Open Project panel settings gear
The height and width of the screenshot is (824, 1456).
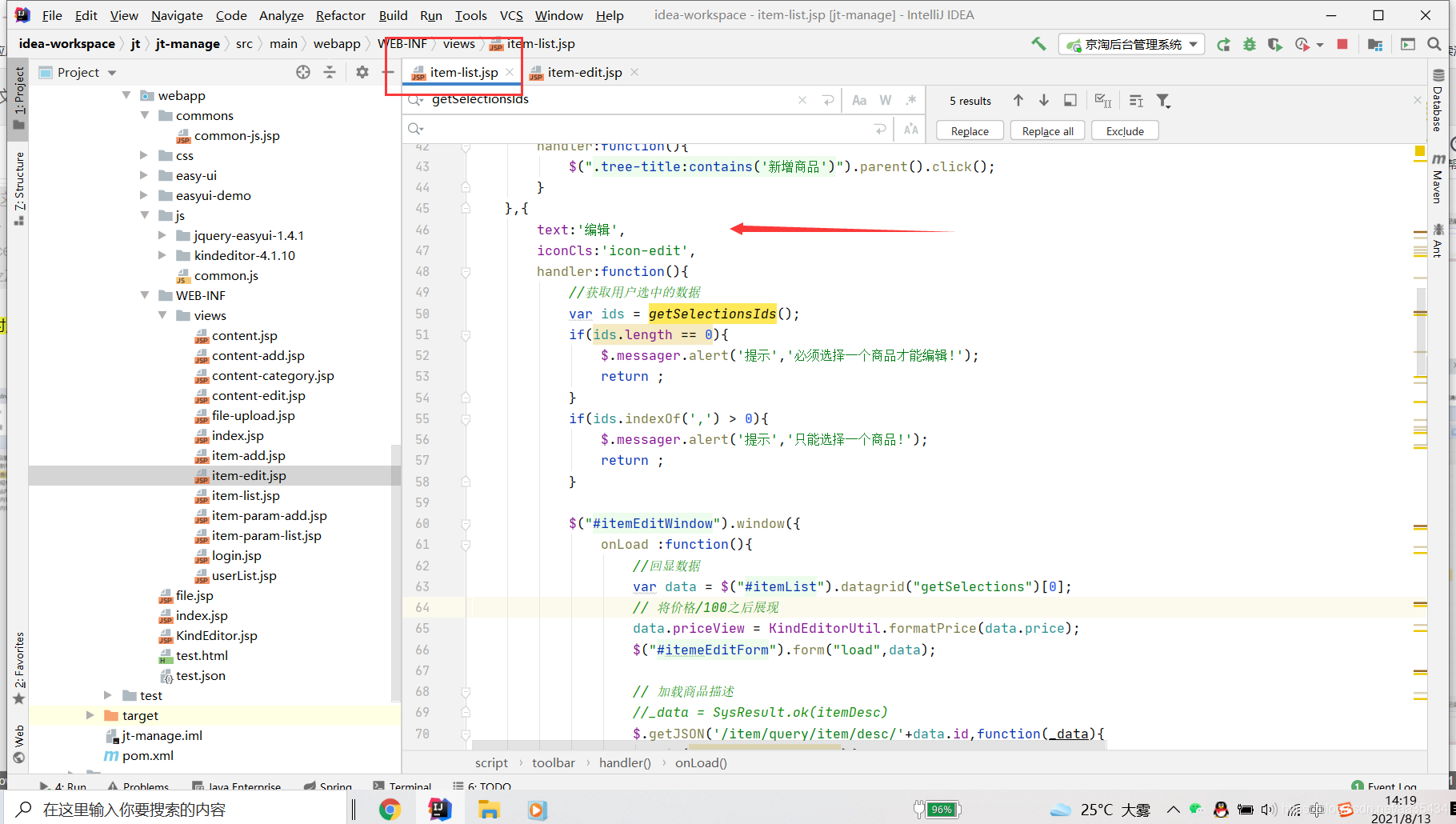click(x=362, y=72)
